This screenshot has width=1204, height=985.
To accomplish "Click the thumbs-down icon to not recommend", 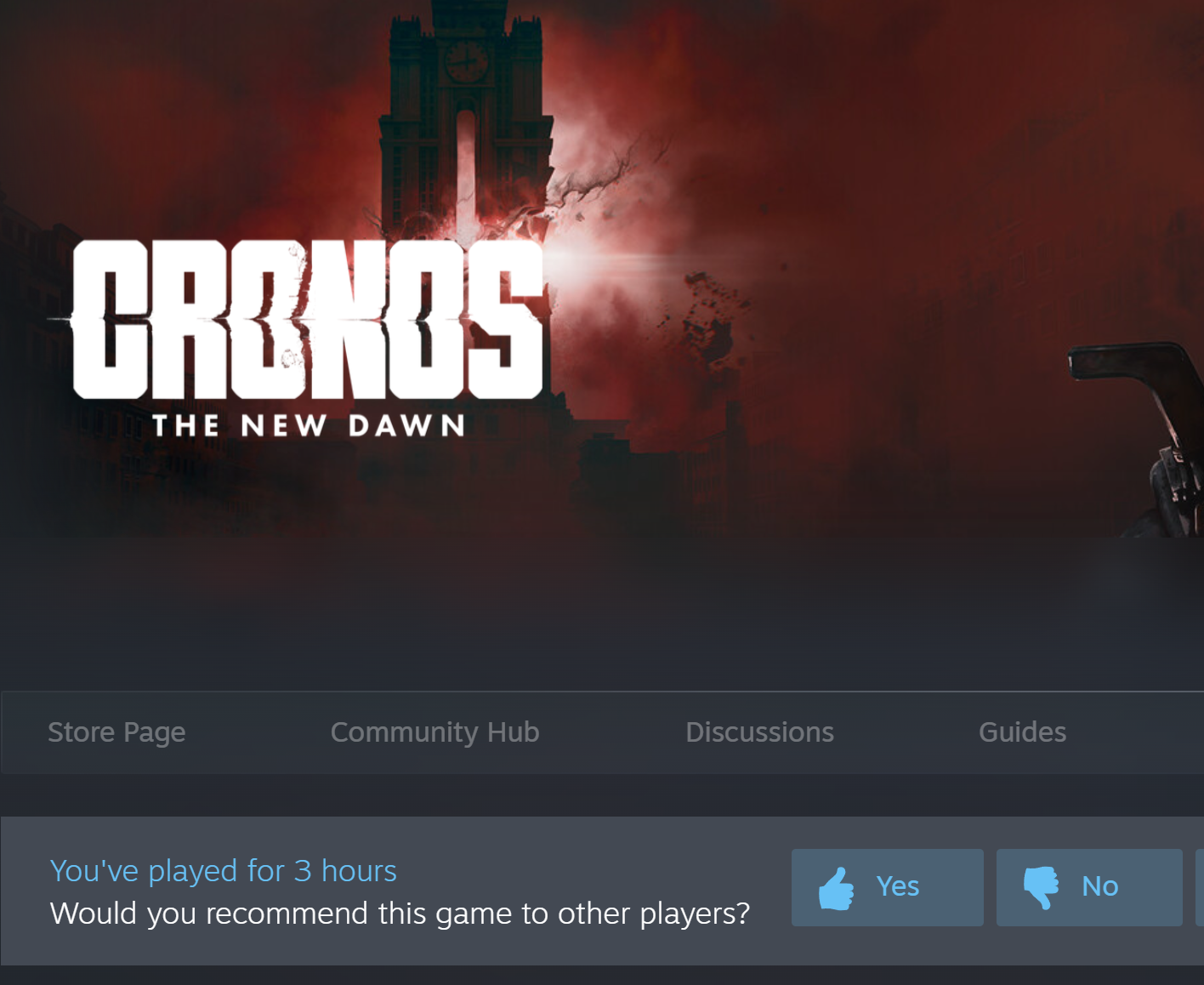I will pos(1042,888).
